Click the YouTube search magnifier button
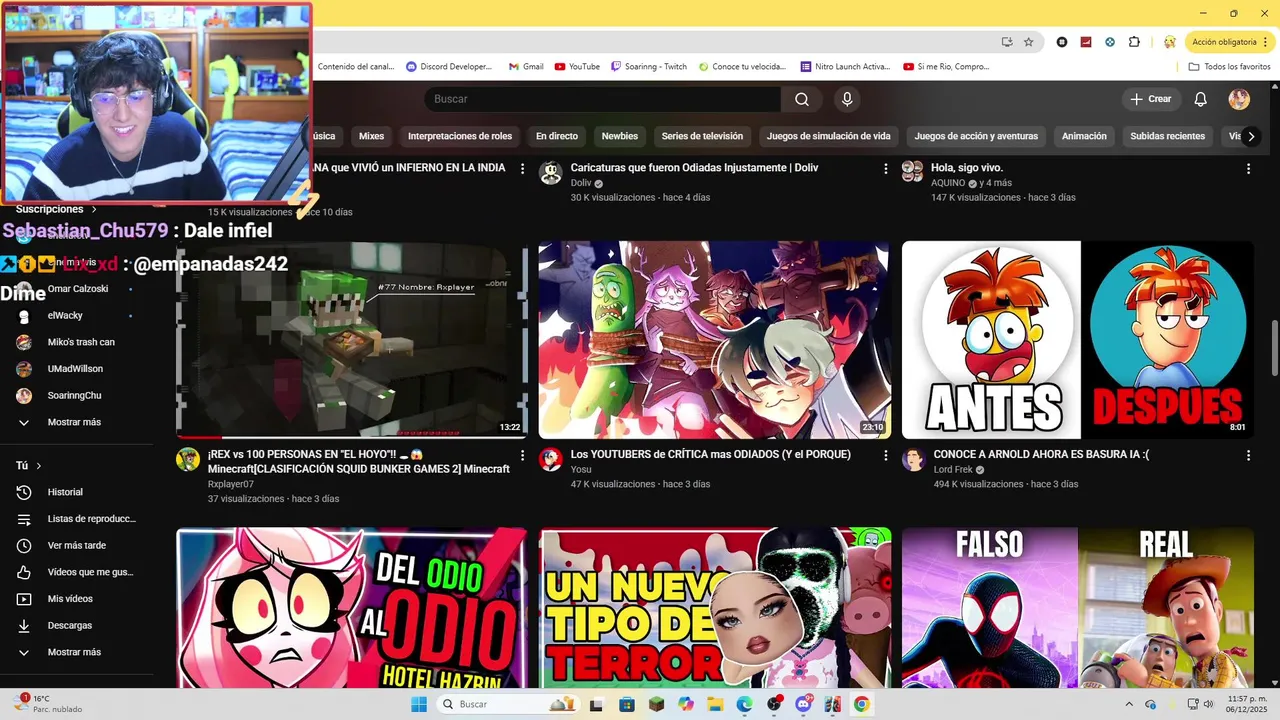This screenshot has width=1280, height=720. coord(802,99)
